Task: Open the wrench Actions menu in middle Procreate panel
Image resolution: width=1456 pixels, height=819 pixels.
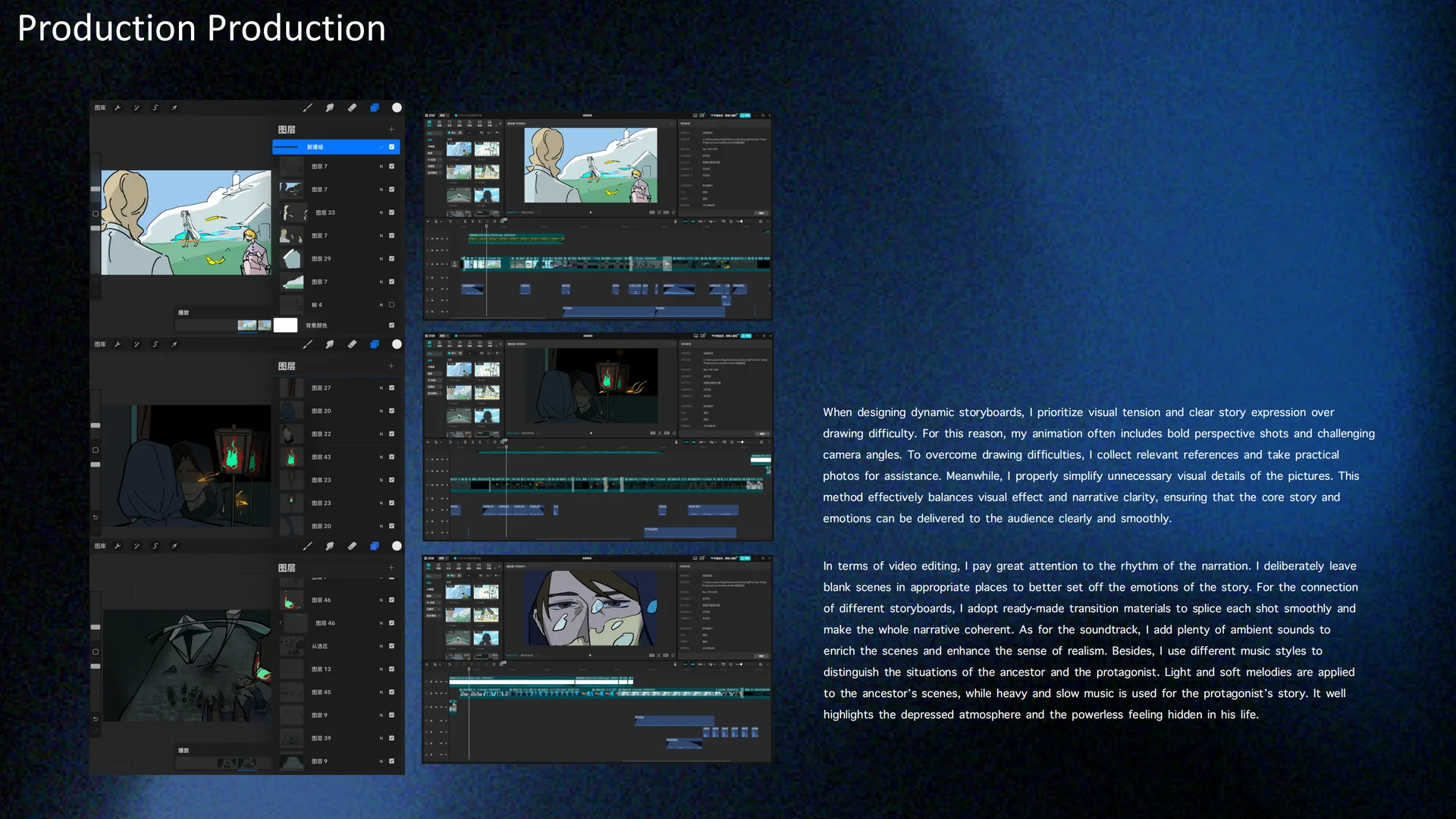Action: 118,344
